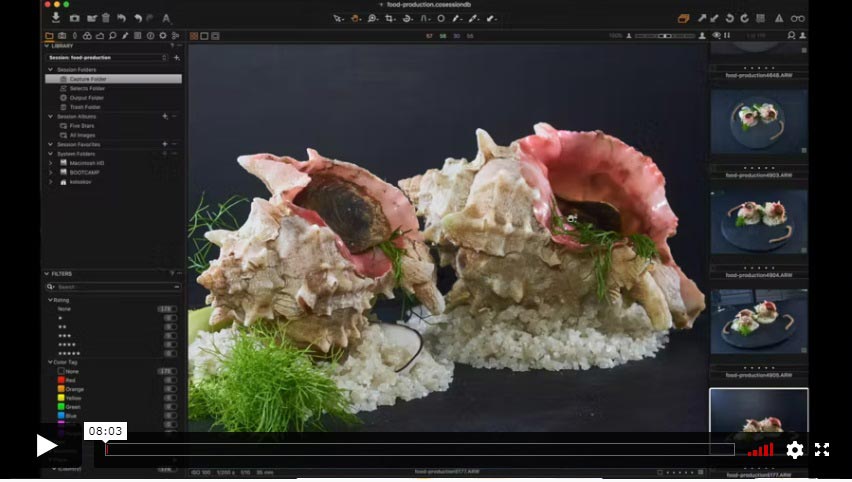This screenshot has height=482, width=852.
Task: Collapse the System Folders group
Action: coord(51,154)
